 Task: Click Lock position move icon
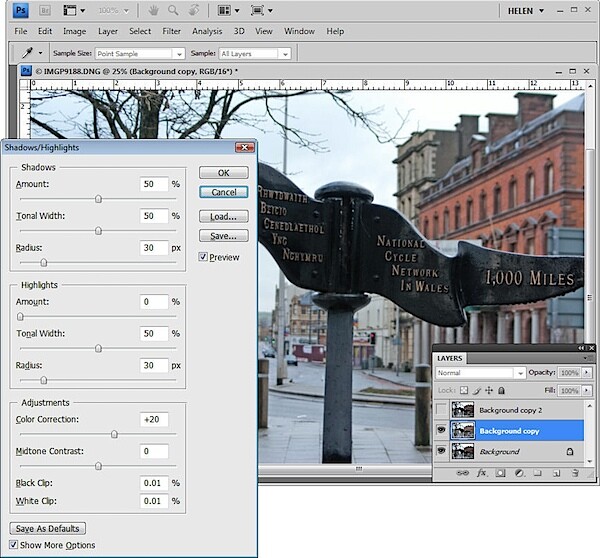point(489,390)
